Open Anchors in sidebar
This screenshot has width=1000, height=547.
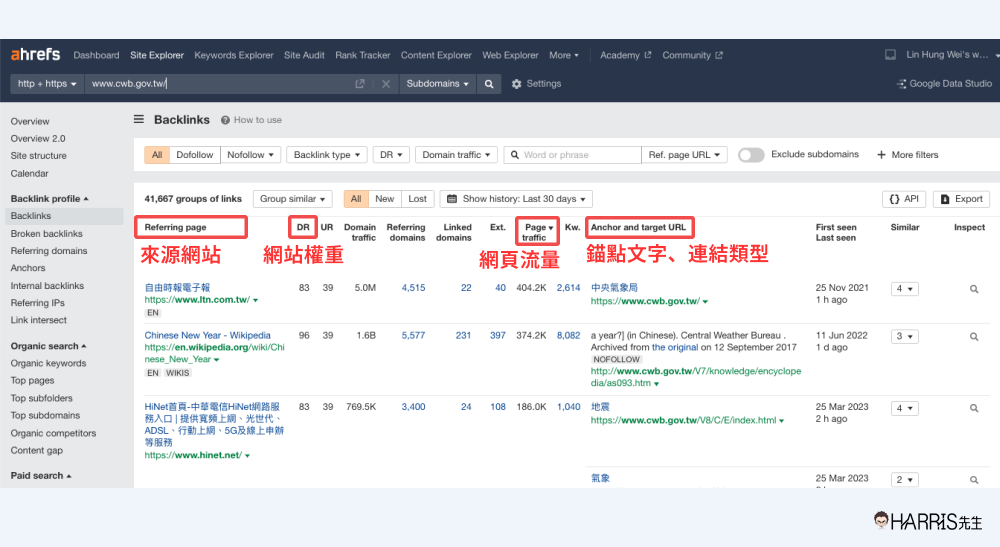pos(28,268)
